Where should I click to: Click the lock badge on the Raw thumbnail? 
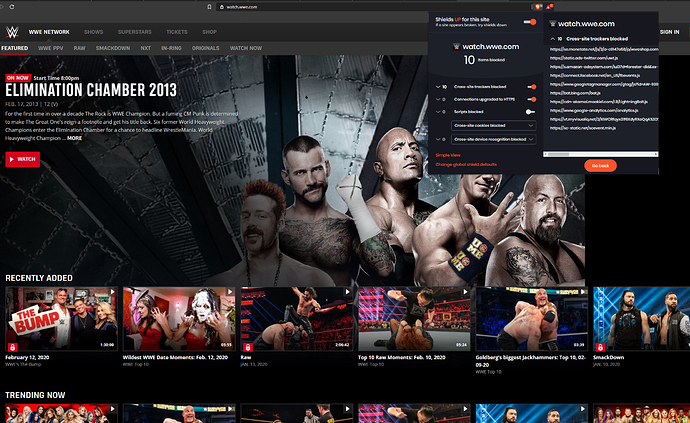click(x=248, y=347)
